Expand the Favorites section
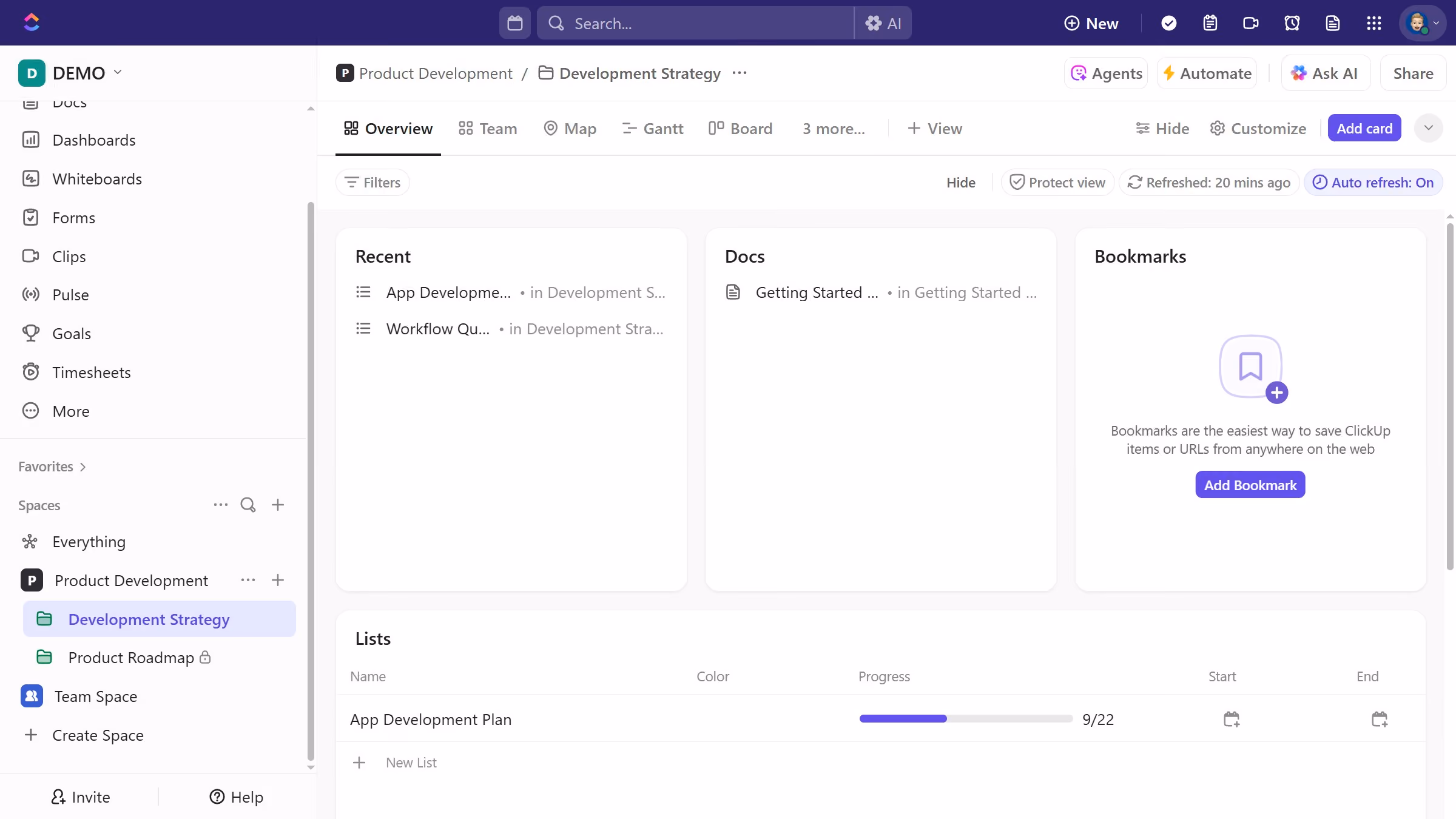1456x819 pixels. tap(52, 467)
